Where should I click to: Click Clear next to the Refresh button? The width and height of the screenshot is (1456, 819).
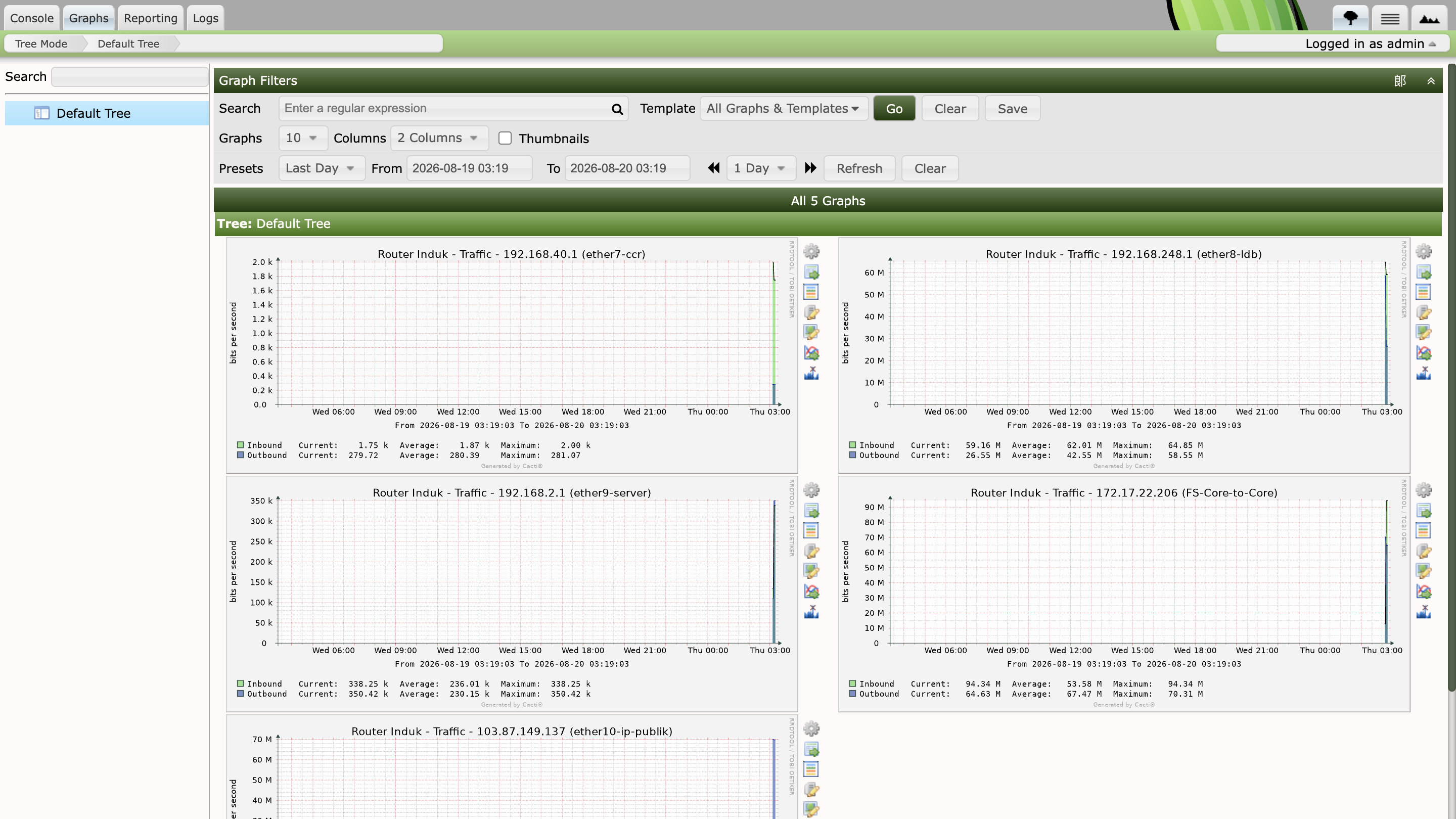929,168
